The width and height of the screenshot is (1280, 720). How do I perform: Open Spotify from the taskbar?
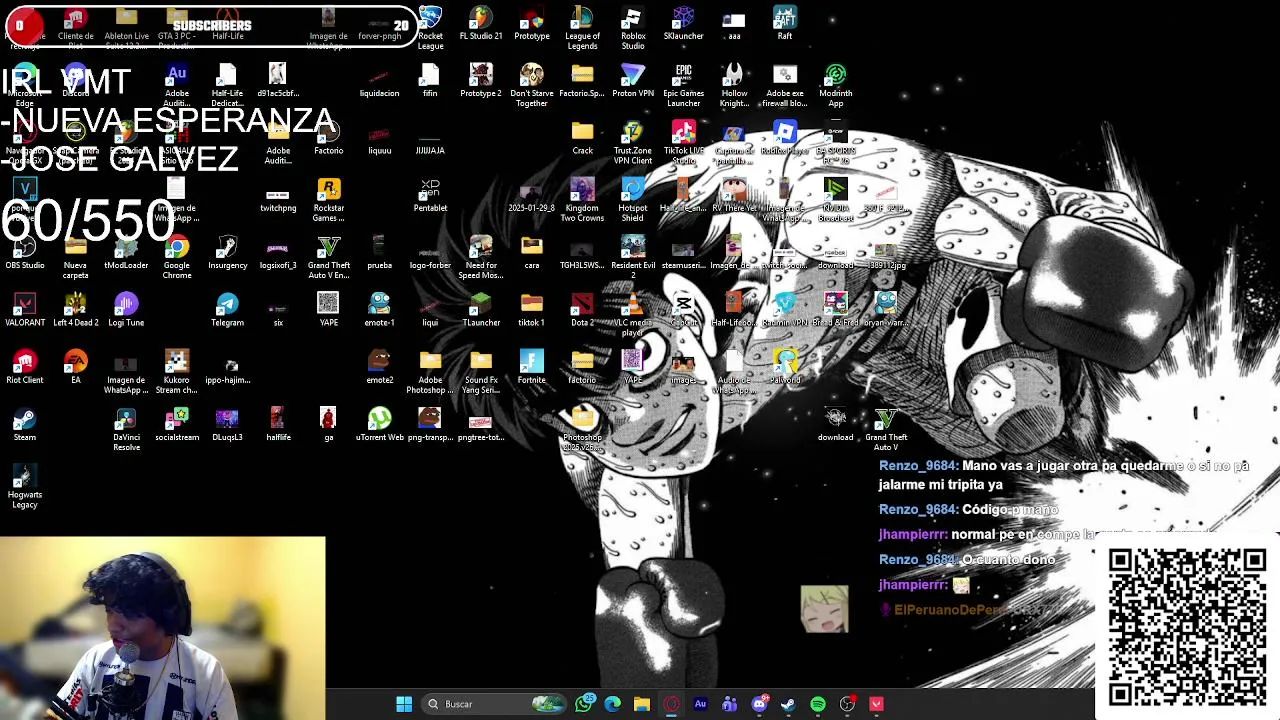(818, 704)
